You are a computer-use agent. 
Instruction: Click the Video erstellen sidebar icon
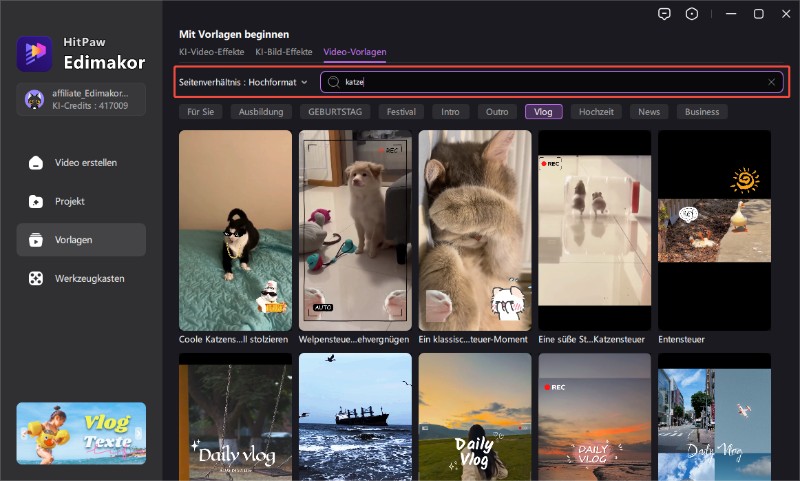coord(36,163)
